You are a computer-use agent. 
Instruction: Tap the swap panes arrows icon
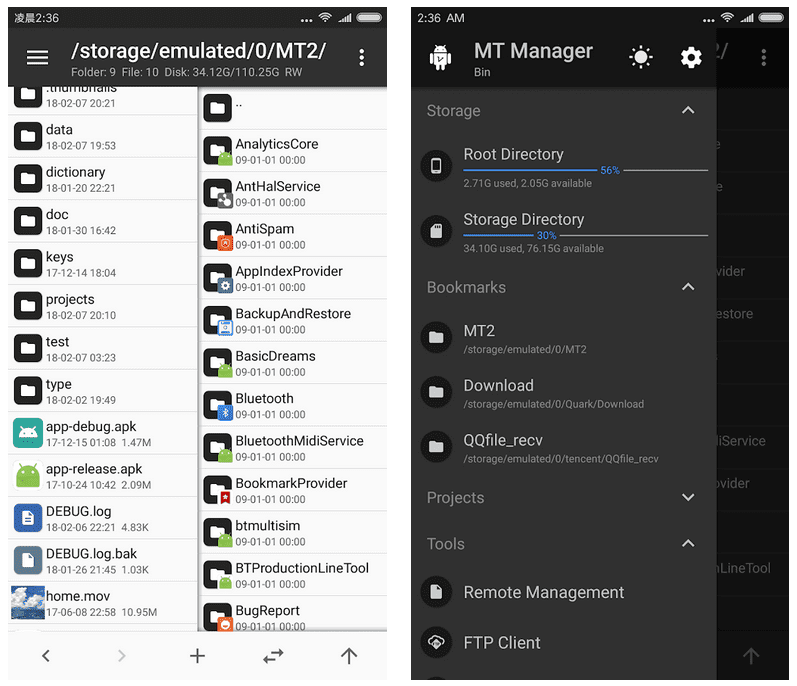tap(273, 656)
